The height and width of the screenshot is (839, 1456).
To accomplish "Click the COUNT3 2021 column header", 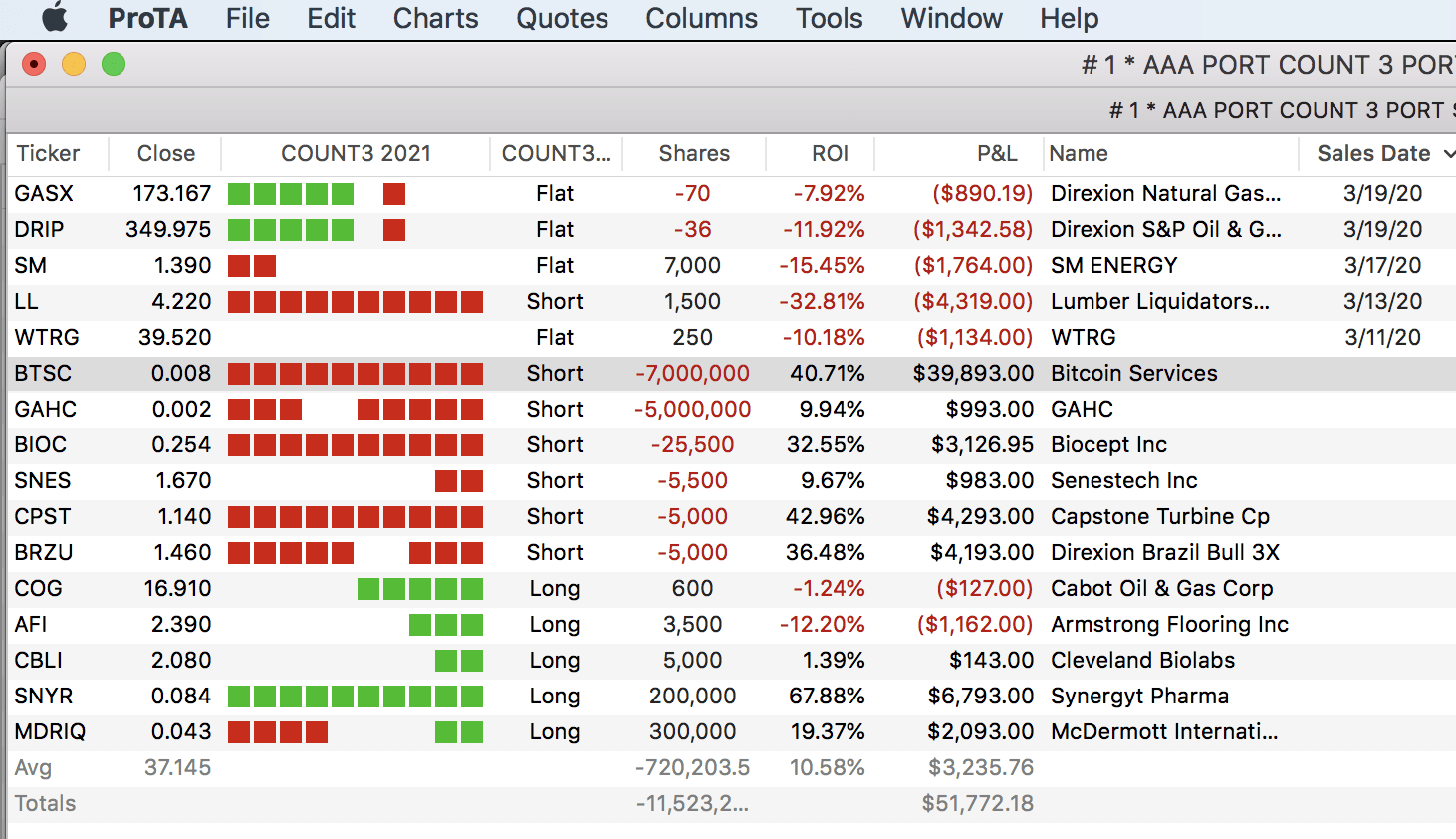I will click(x=356, y=154).
